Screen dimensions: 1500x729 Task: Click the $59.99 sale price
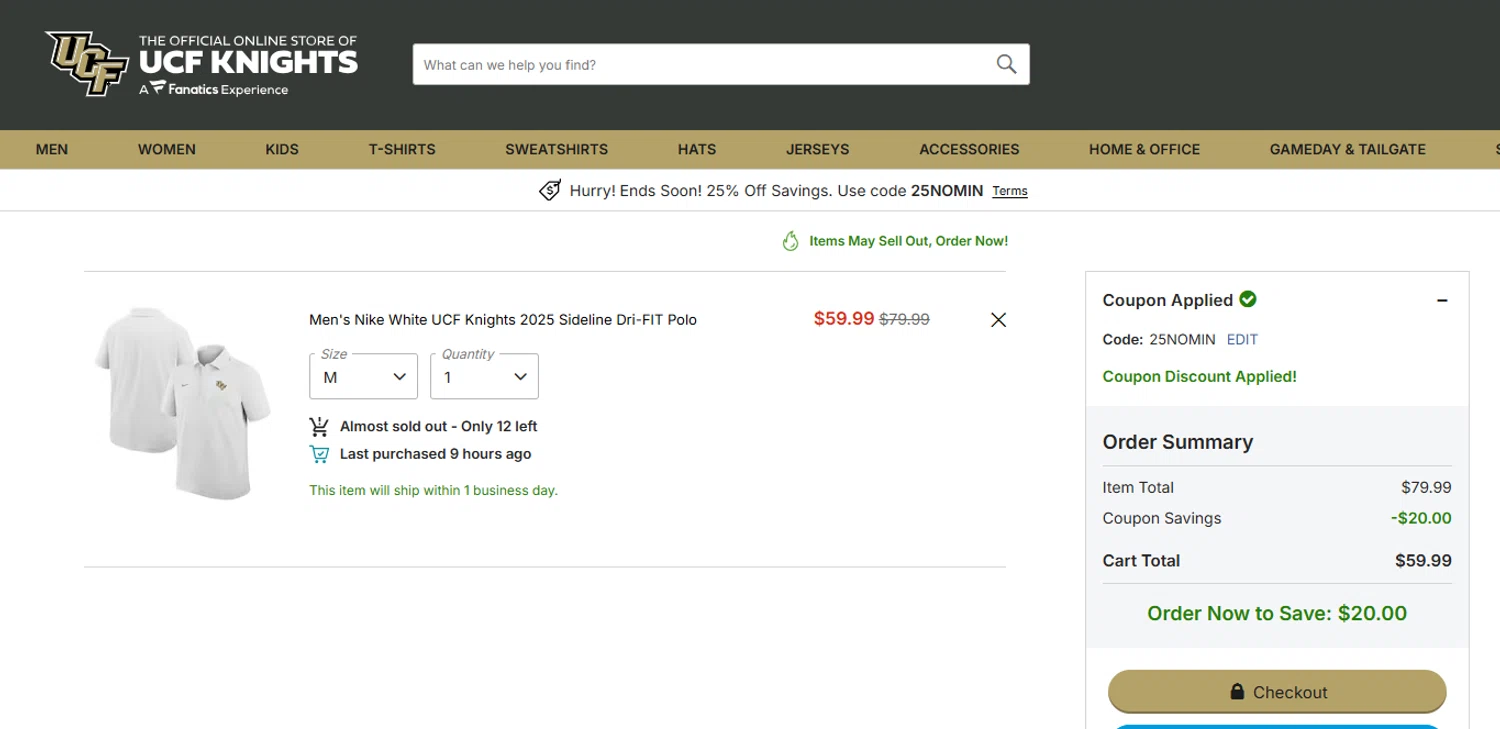coord(844,319)
